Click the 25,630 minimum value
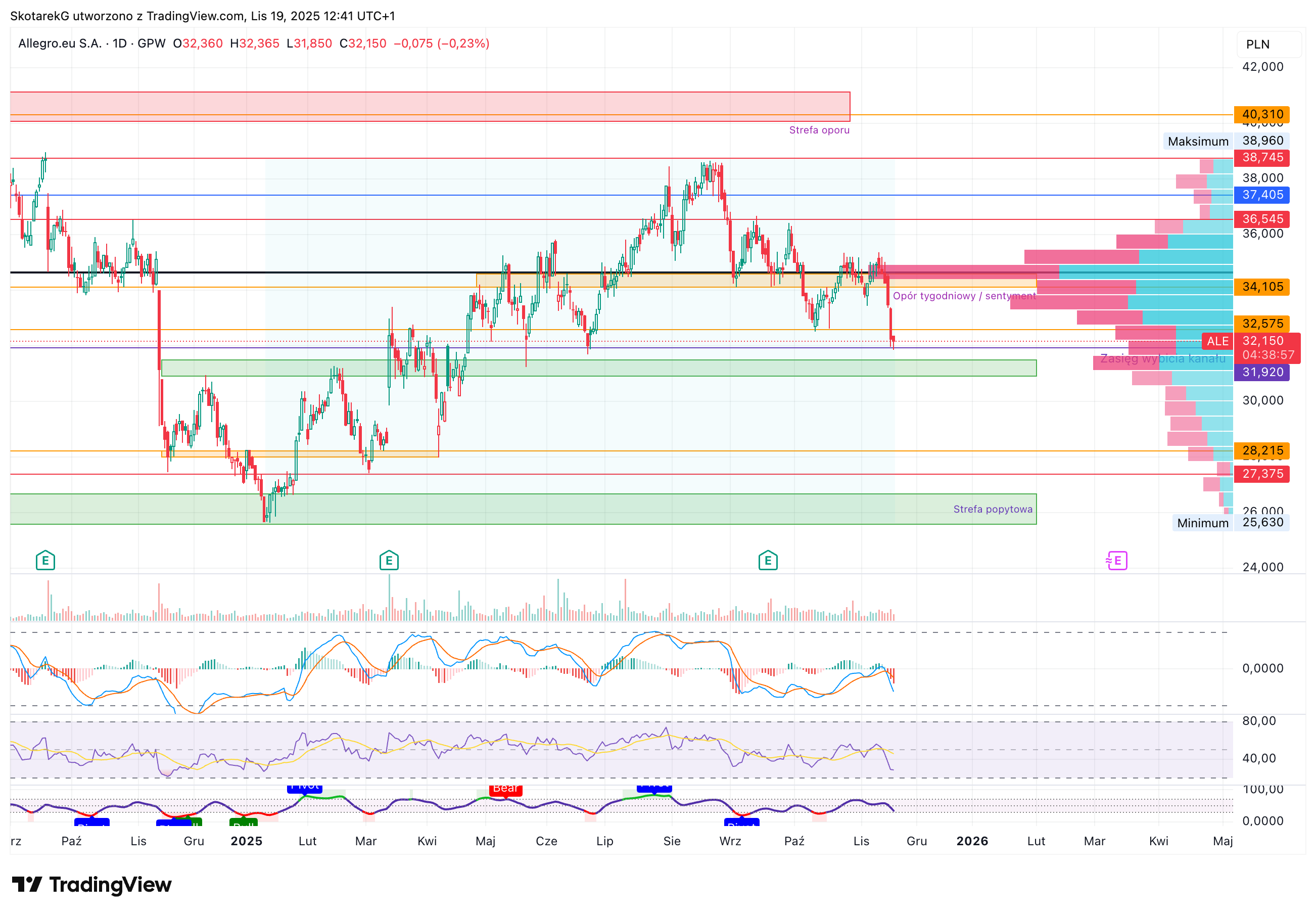This screenshot has height=915, width=1316. (1262, 522)
